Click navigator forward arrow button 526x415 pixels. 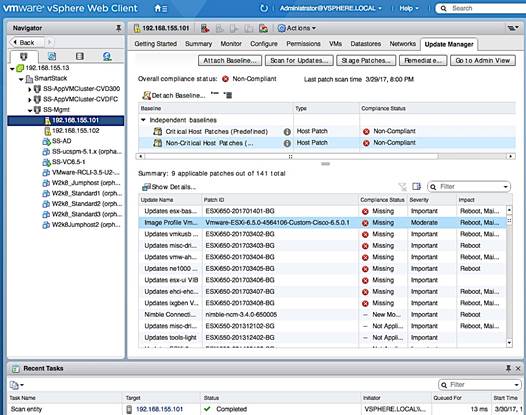click(49, 42)
